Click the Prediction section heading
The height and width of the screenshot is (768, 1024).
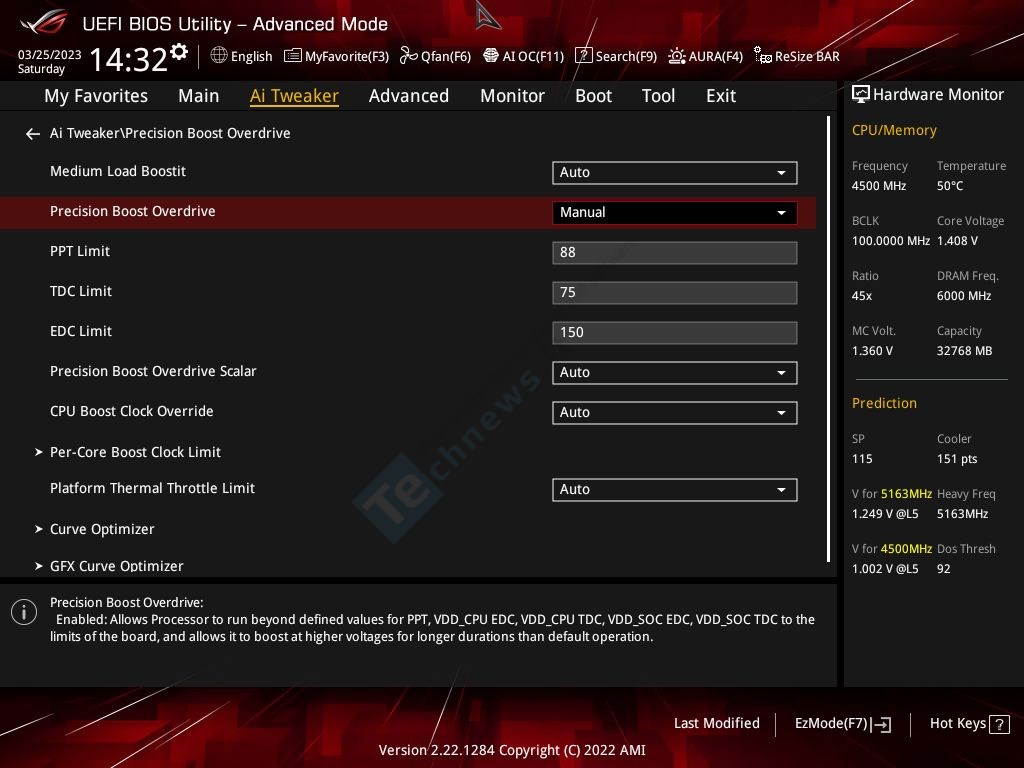click(884, 404)
